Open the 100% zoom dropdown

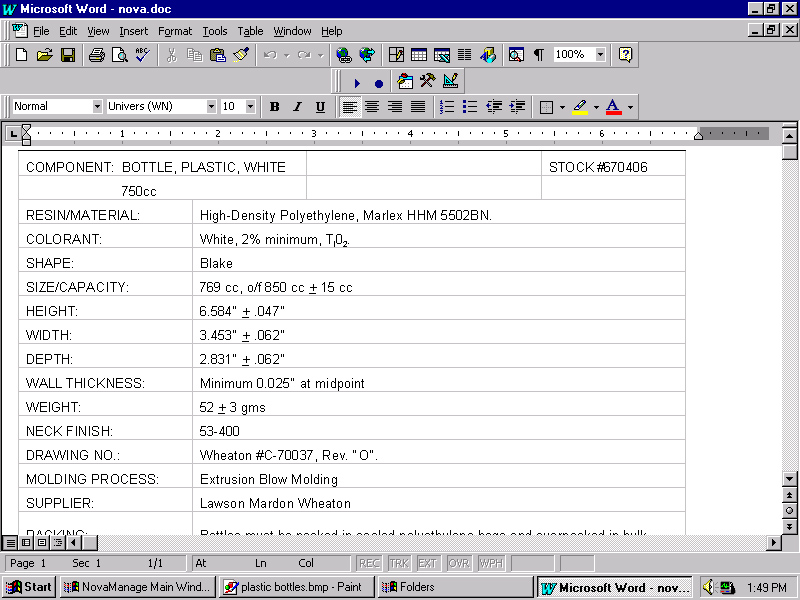tap(600, 55)
